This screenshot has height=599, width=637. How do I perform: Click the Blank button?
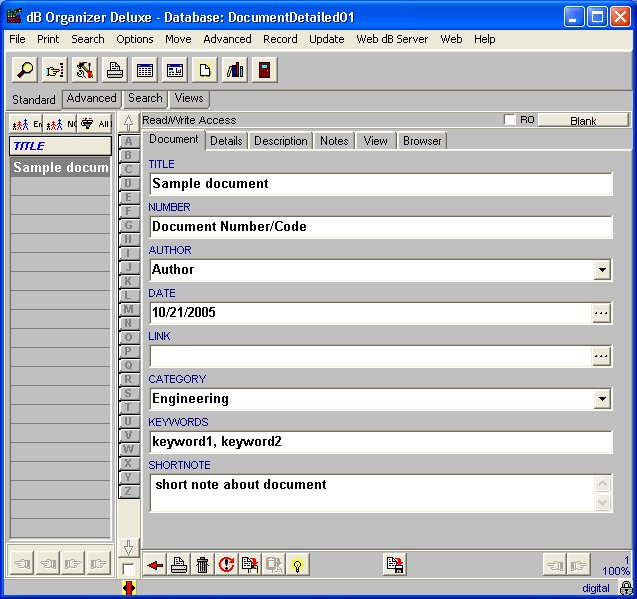583,121
